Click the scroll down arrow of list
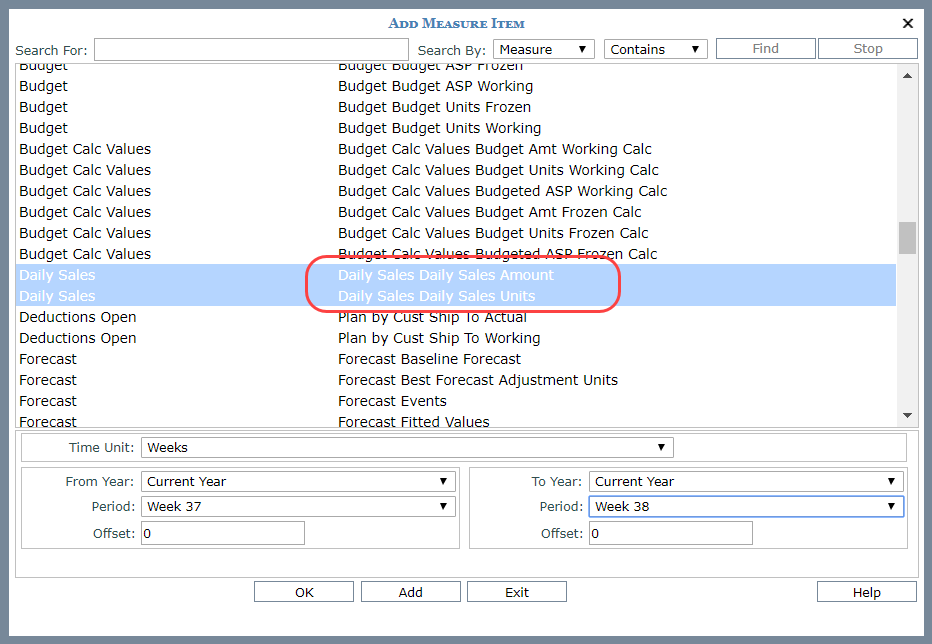 click(907, 415)
